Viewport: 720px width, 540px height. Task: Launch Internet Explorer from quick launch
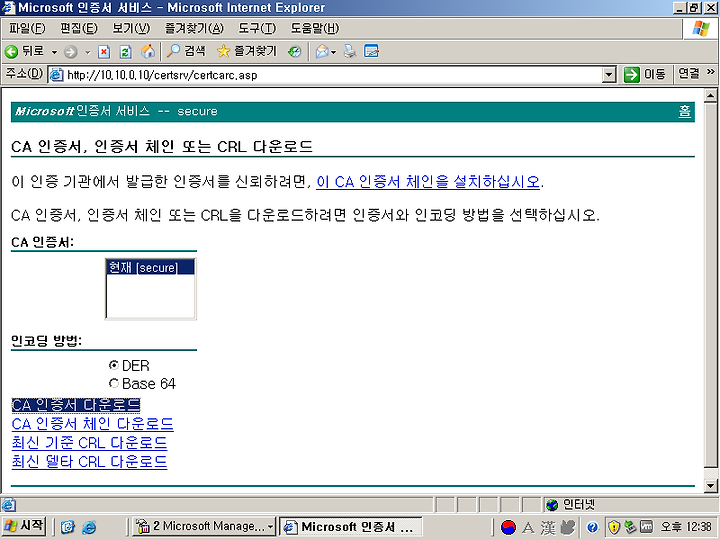[x=89, y=527]
